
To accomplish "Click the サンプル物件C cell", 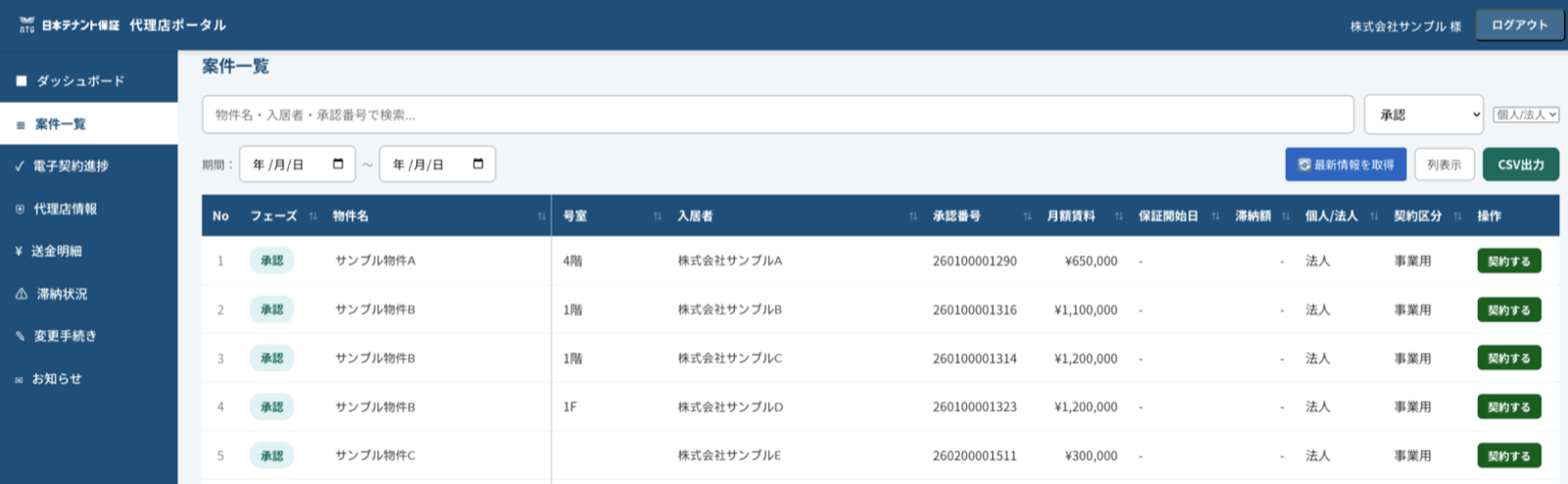I will tap(375, 456).
